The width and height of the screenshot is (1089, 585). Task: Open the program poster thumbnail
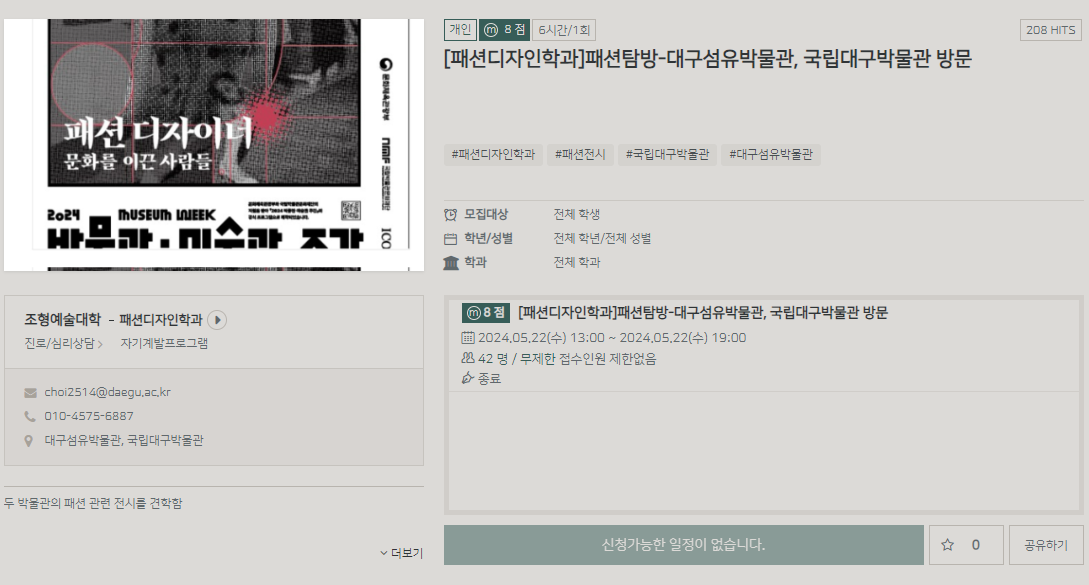tap(214, 144)
